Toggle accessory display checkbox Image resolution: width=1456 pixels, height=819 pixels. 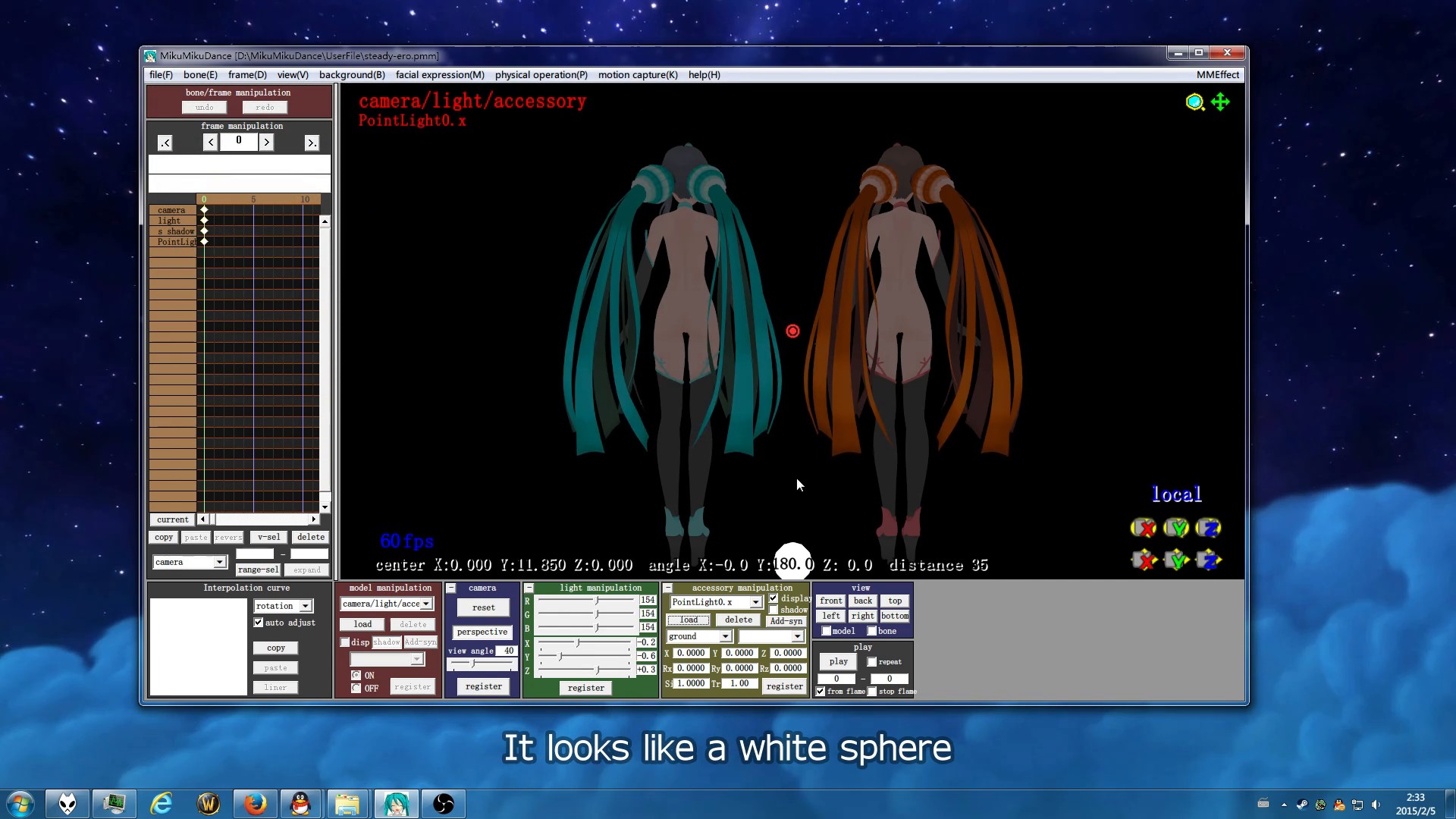tap(773, 598)
